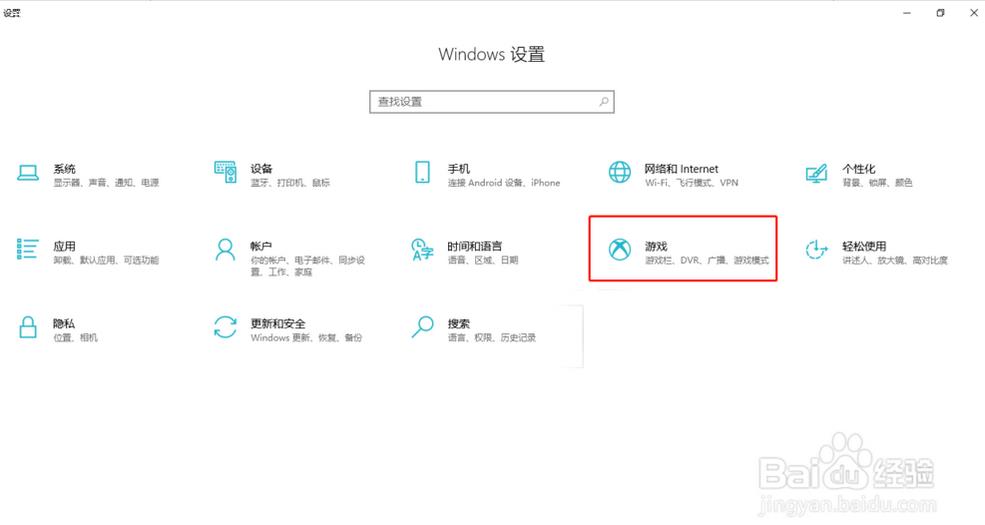The image size is (985, 525).
Task: Open the Devices (设备) keyboard icon
Action: pyautogui.click(x=225, y=172)
